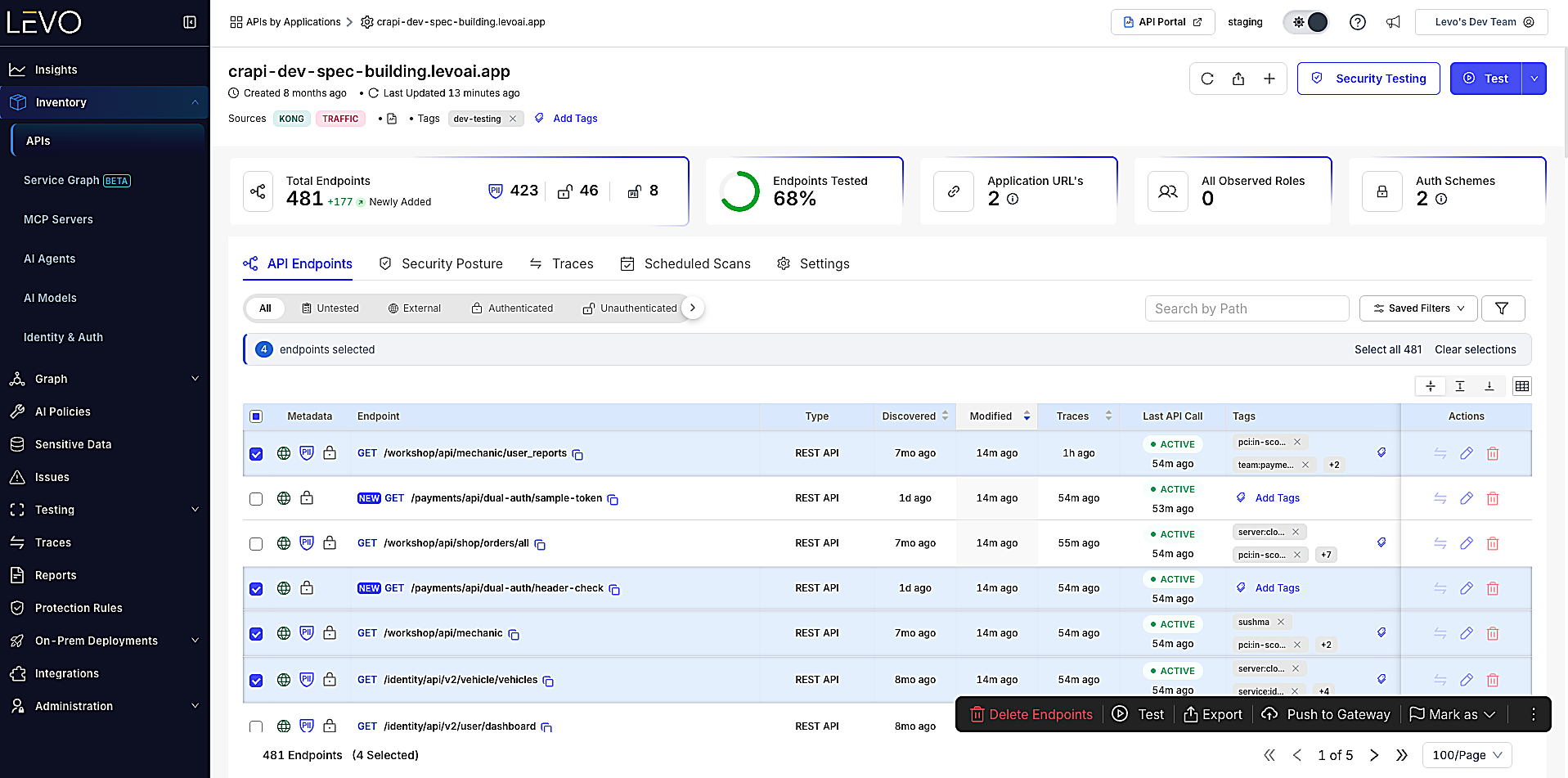Edit the user_reports endpoint pencil icon

click(x=1467, y=453)
